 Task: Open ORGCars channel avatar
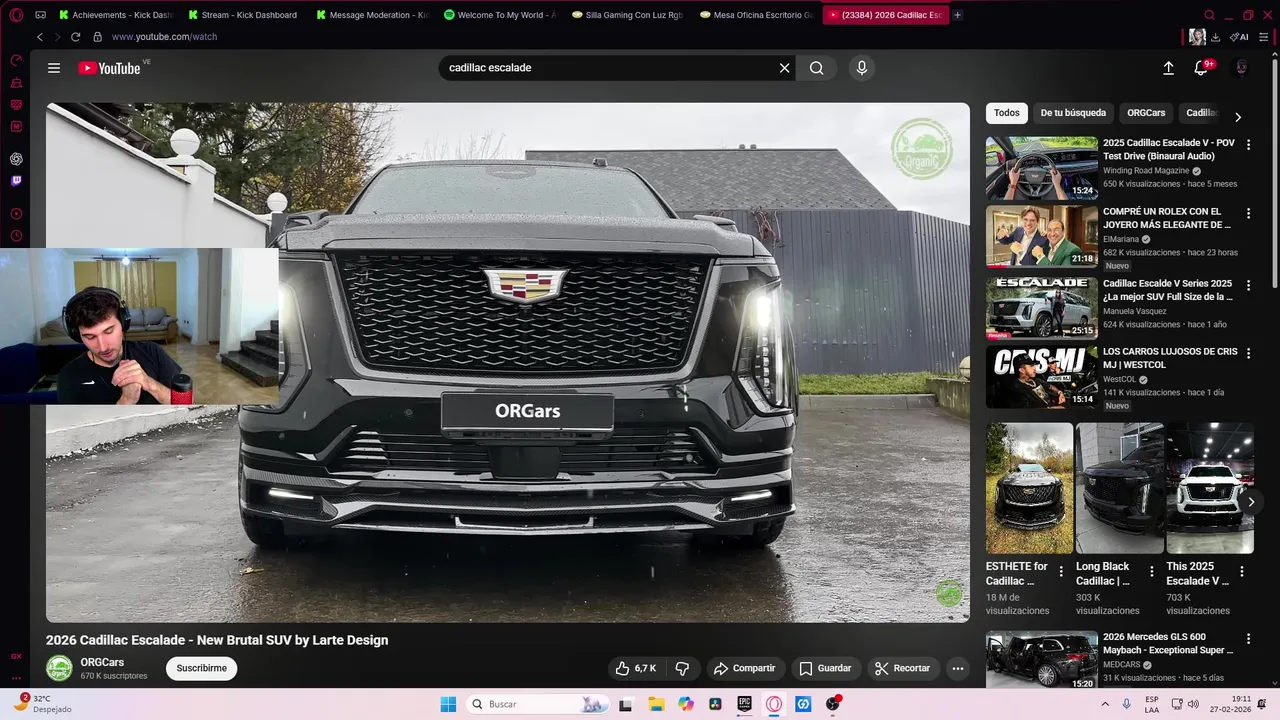(x=59, y=668)
